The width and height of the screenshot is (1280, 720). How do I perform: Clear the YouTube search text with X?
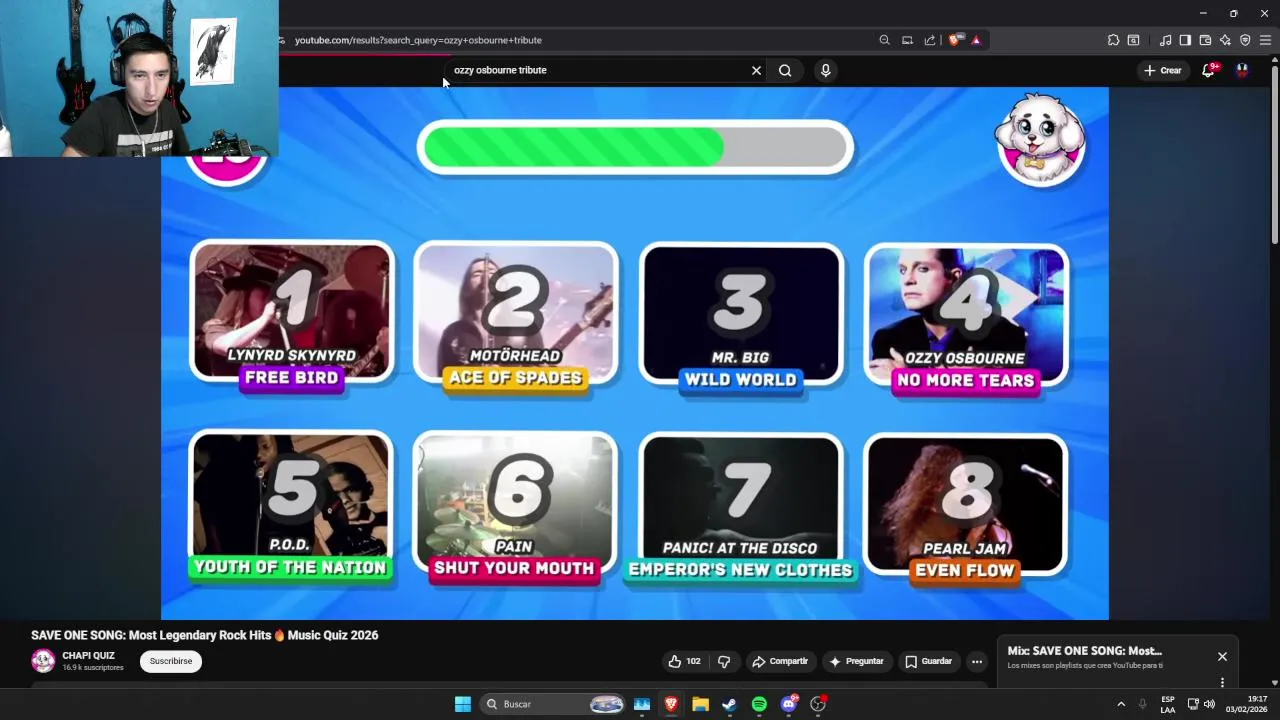[756, 70]
